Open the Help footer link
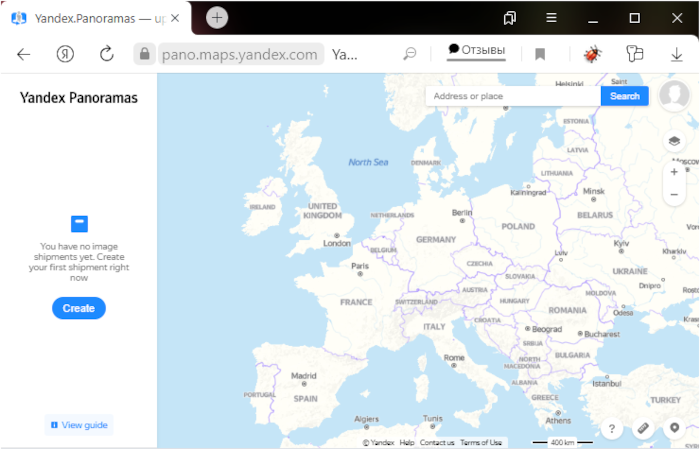Viewport: 700px width, 449px height. pos(407,442)
